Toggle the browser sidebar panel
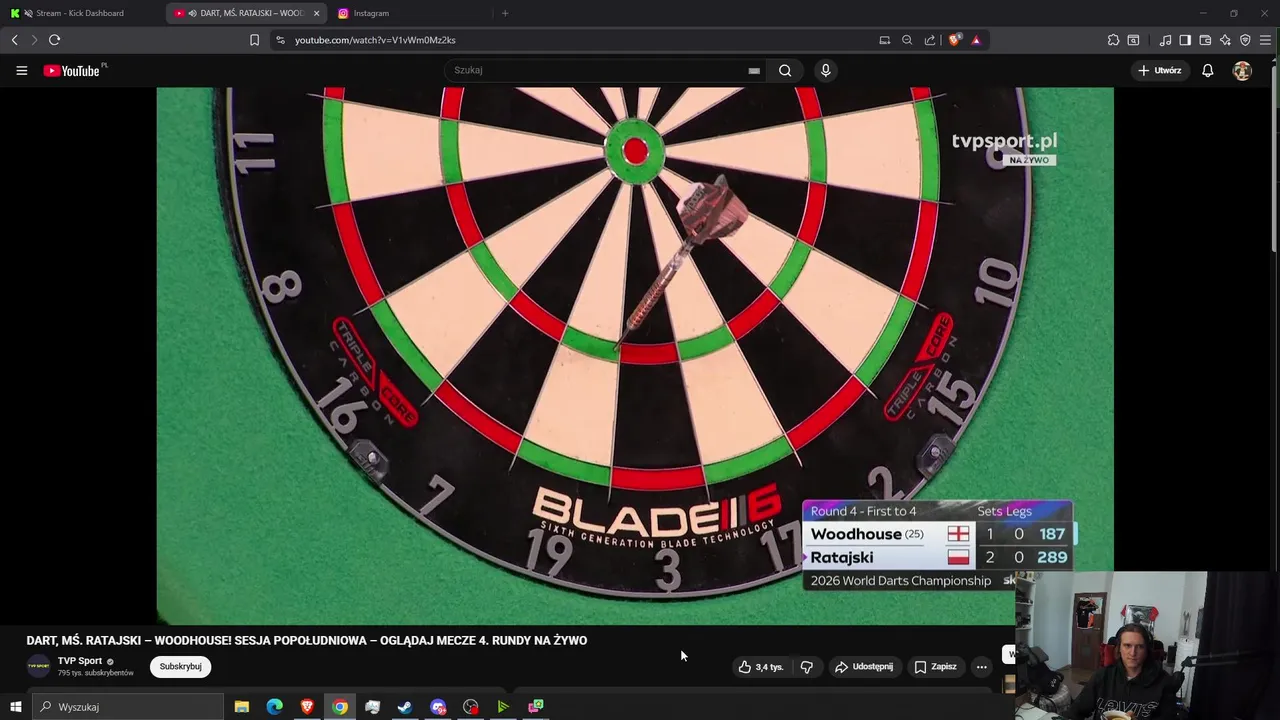This screenshot has height=720, width=1280. click(x=1185, y=40)
